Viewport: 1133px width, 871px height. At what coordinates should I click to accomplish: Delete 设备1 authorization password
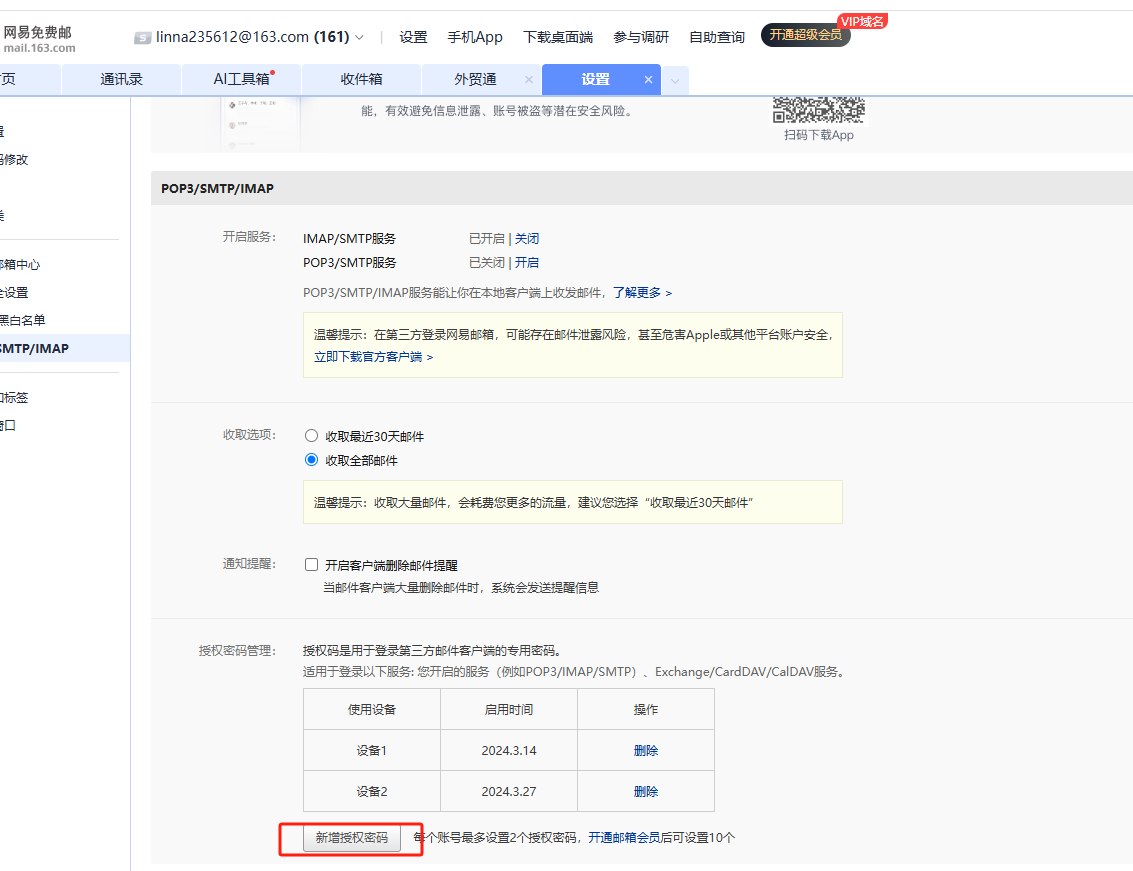tap(646, 750)
